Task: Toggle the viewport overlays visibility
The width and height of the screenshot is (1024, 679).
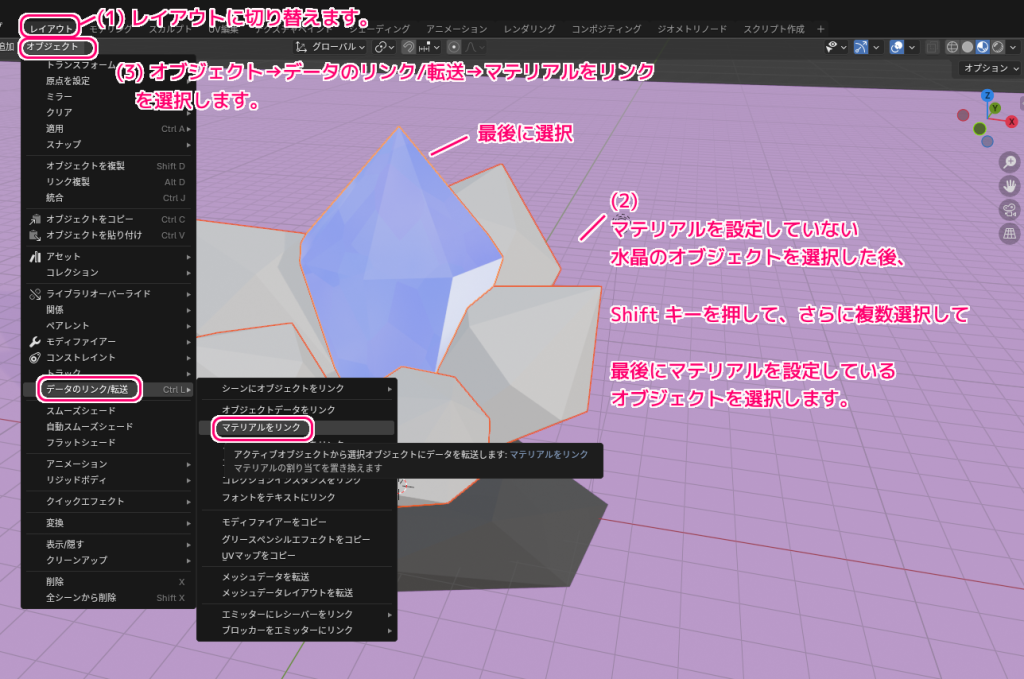Action: pyautogui.click(x=896, y=47)
